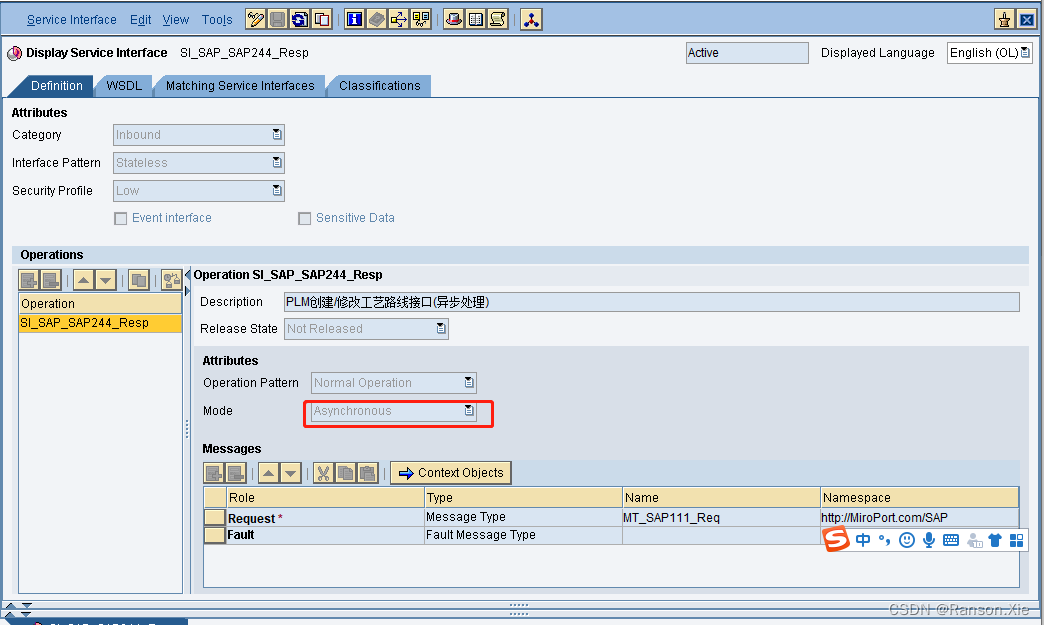Open the Classifications tab link
1044x625 pixels.
[x=378, y=86]
